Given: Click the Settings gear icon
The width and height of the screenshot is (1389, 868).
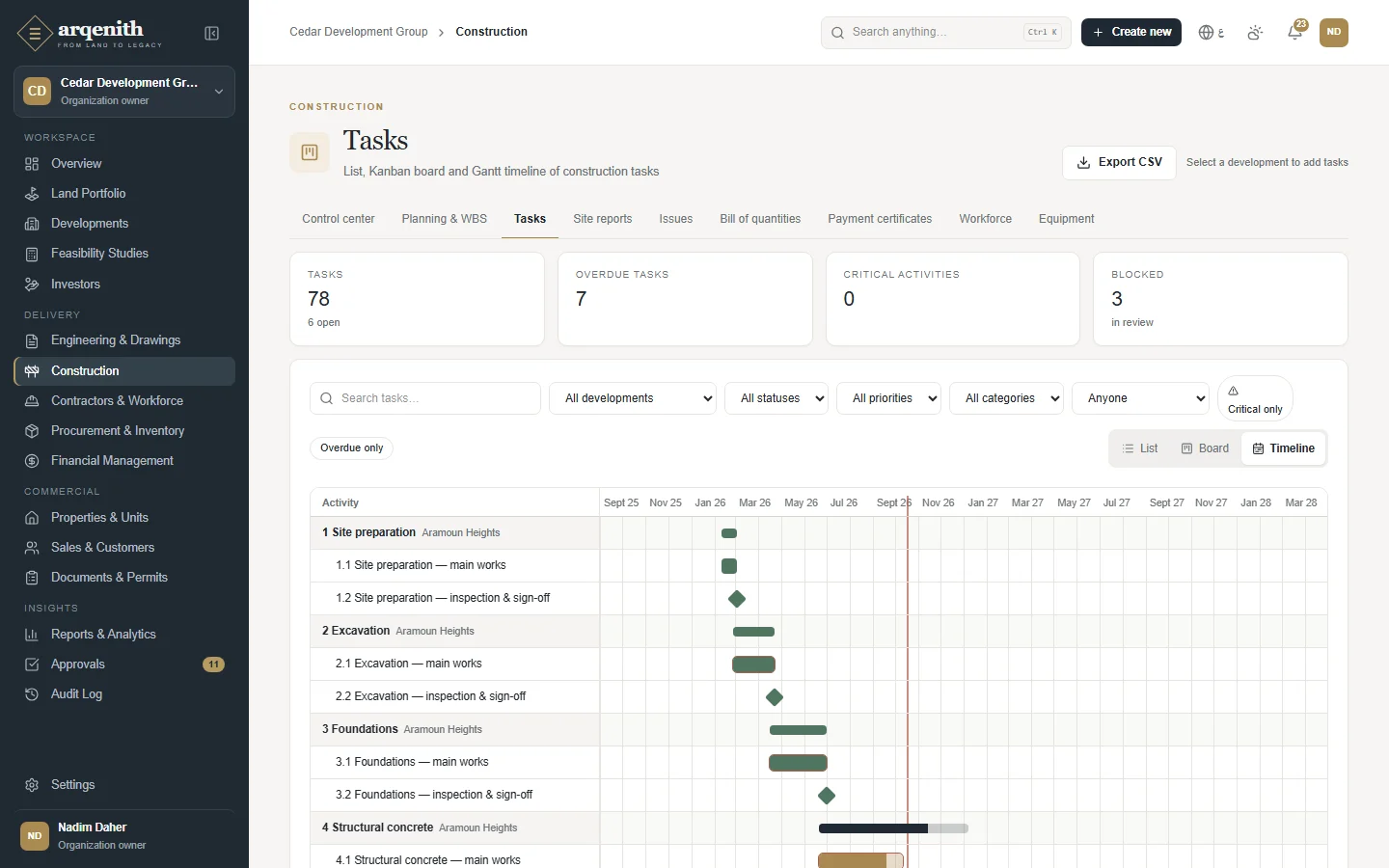Looking at the screenshot, I should 32,785.
